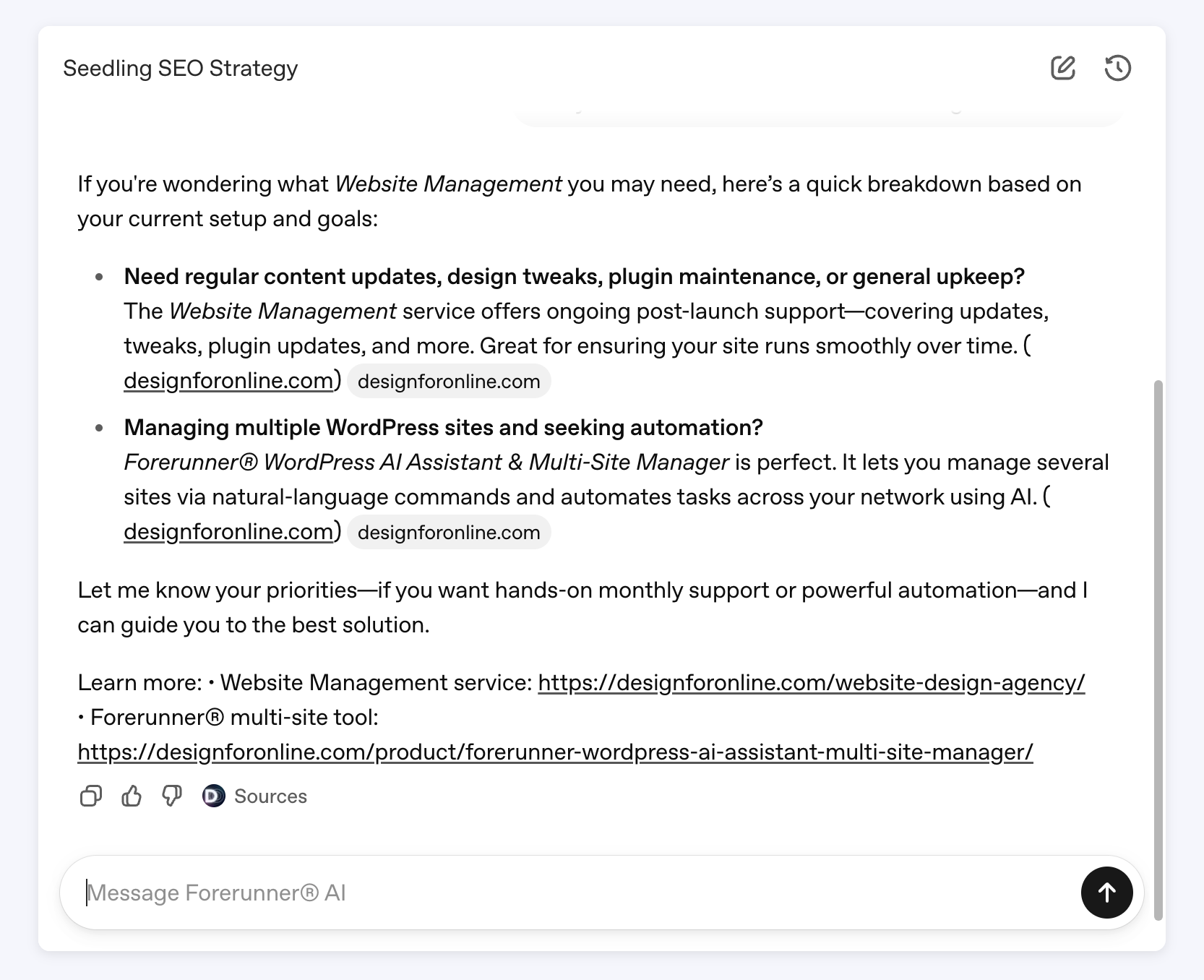
Task: Open underlined designforonline.com link in Forerunner bullet
Action: point(228,532)
